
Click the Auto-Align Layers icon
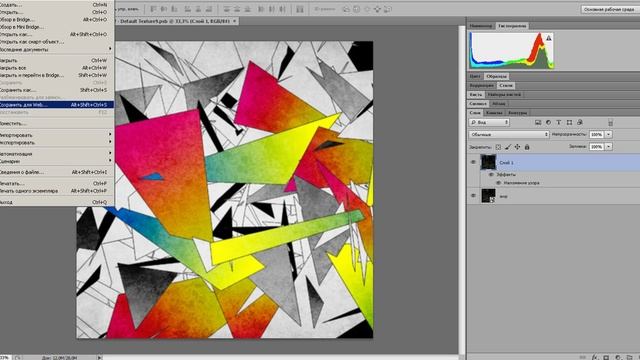[x=300, y=9]
